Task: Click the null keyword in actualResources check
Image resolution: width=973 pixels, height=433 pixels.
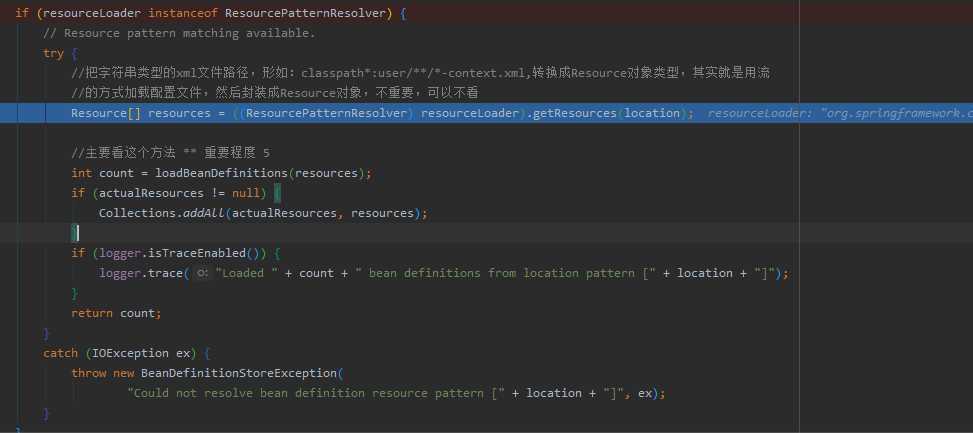Action: point(246,193)
